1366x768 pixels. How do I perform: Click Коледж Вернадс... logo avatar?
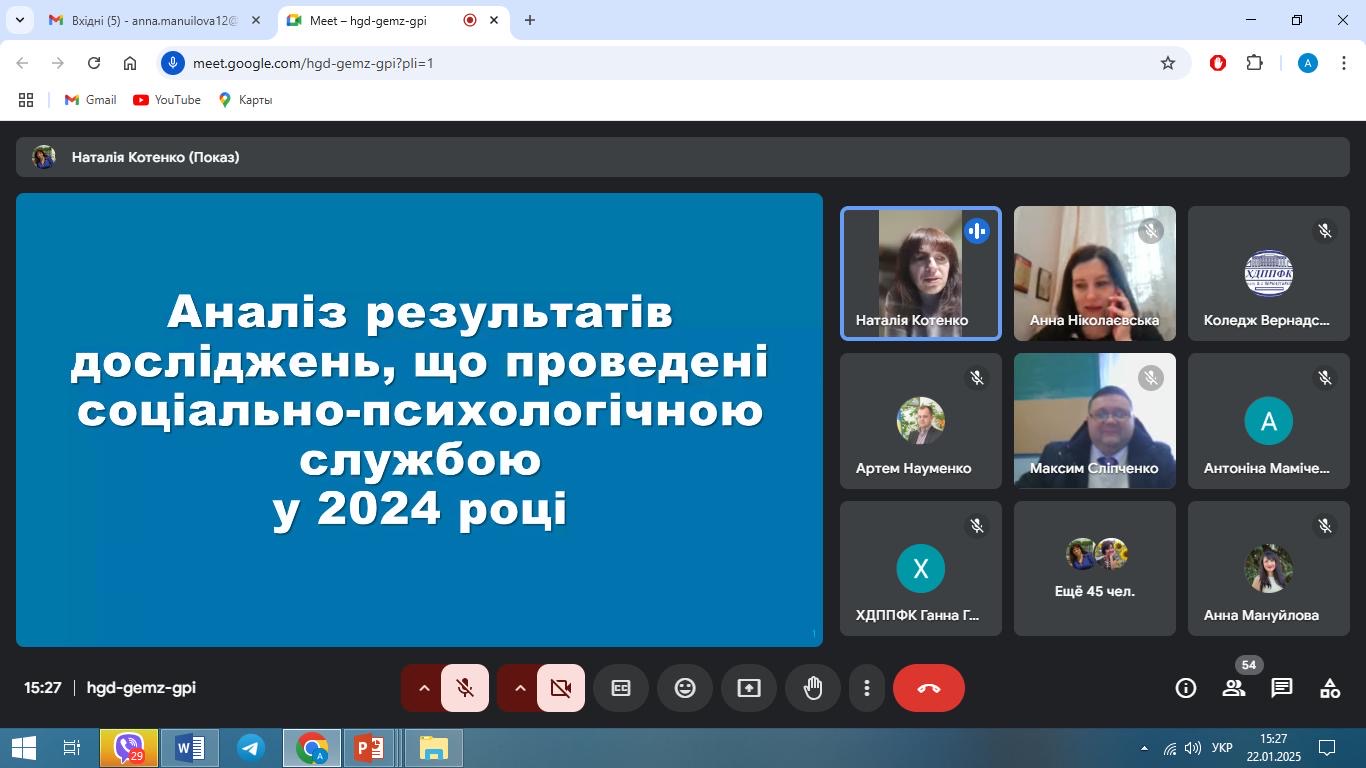point(1269,274)
